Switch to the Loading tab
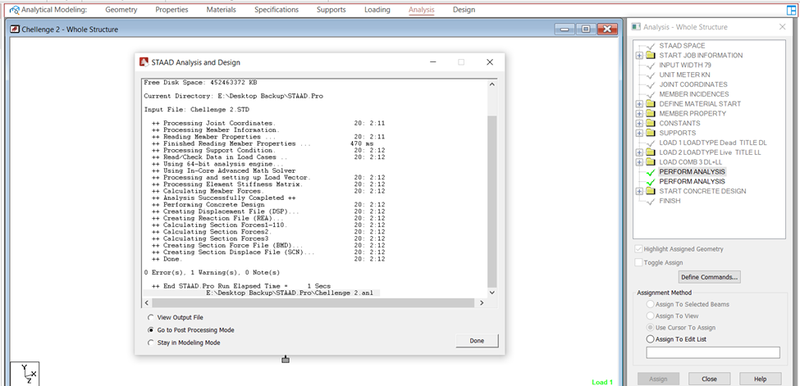Image resolution: width=800 pixels, height=386 pixels. (377, 10)
